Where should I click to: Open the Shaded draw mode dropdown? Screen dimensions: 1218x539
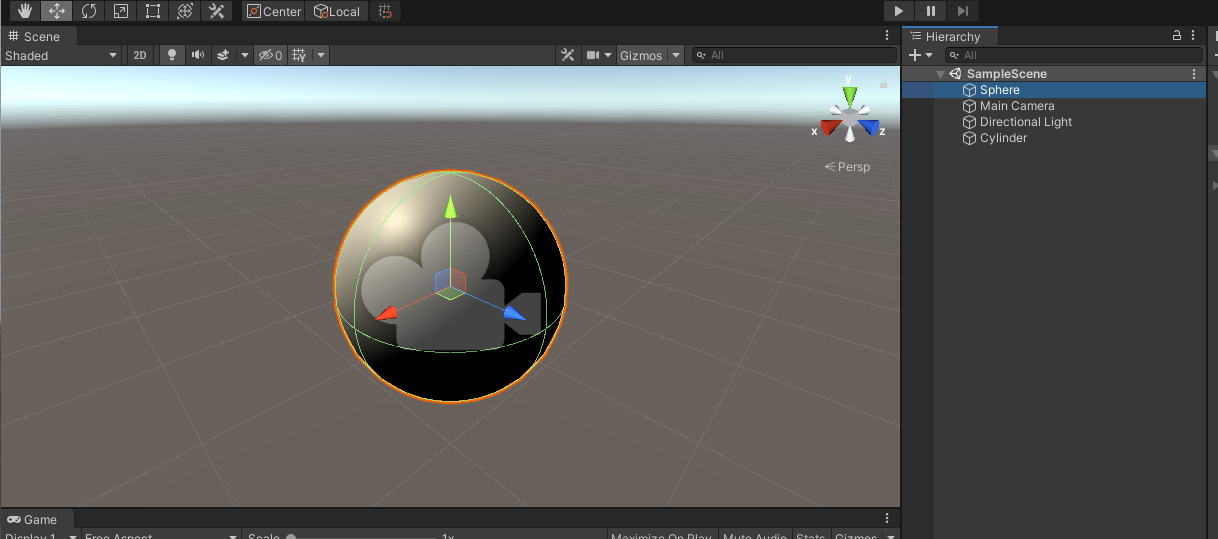pyautogui.click(x=61, y=55)
